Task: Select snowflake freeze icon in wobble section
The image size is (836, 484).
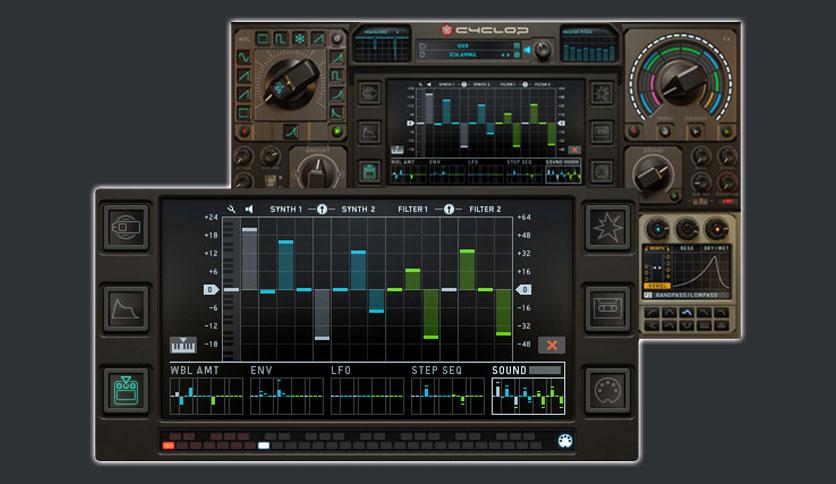Action: (x=300, y=39)
